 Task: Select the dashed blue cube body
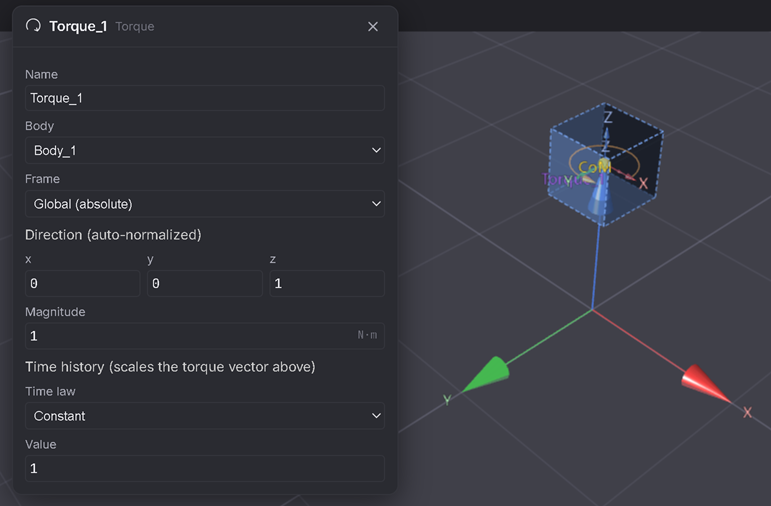606,164
